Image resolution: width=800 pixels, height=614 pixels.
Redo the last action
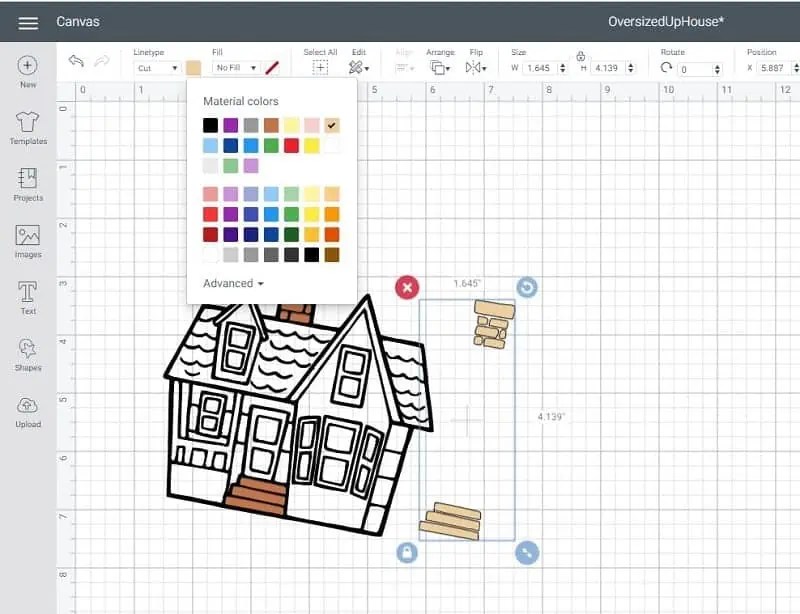tap(102, 61)
